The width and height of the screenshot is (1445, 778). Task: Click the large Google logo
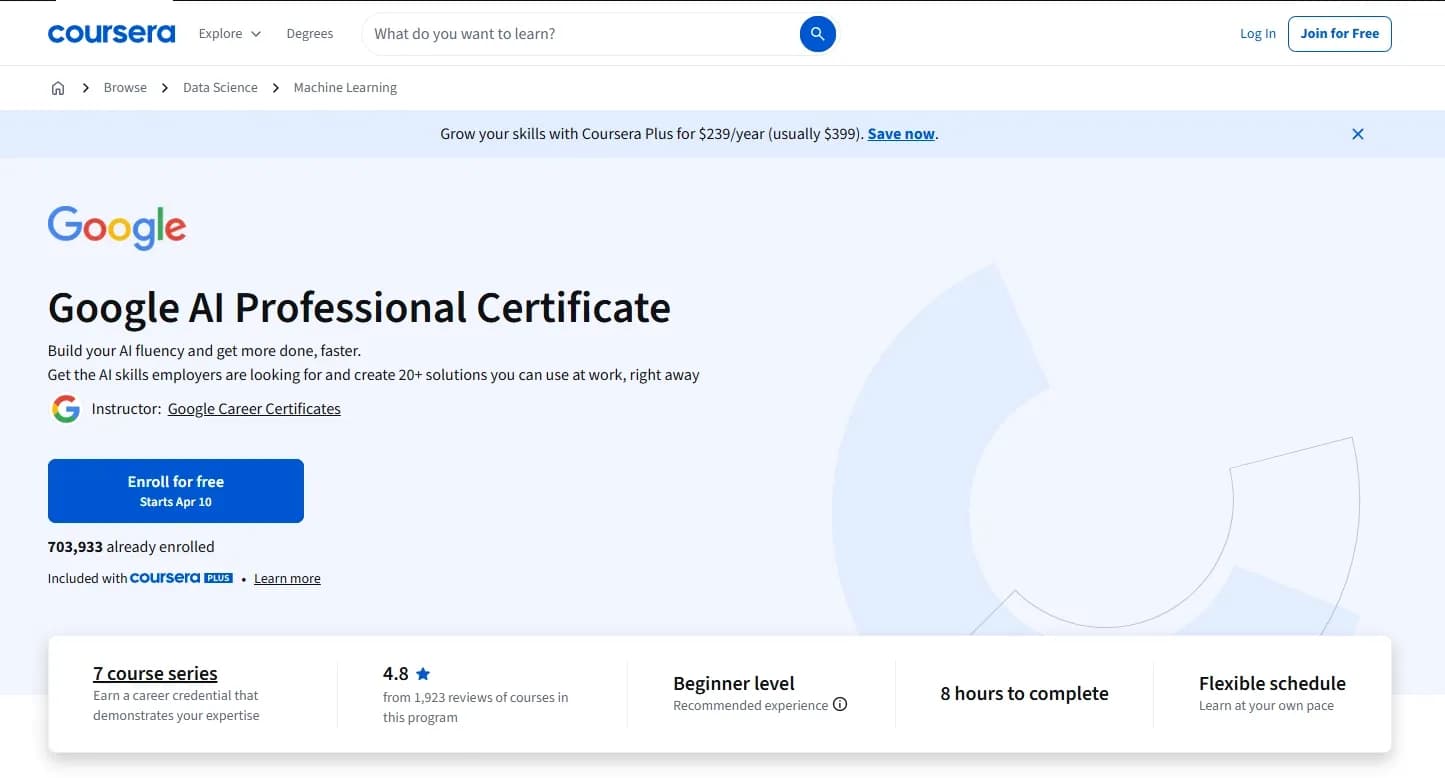point(117,227)
